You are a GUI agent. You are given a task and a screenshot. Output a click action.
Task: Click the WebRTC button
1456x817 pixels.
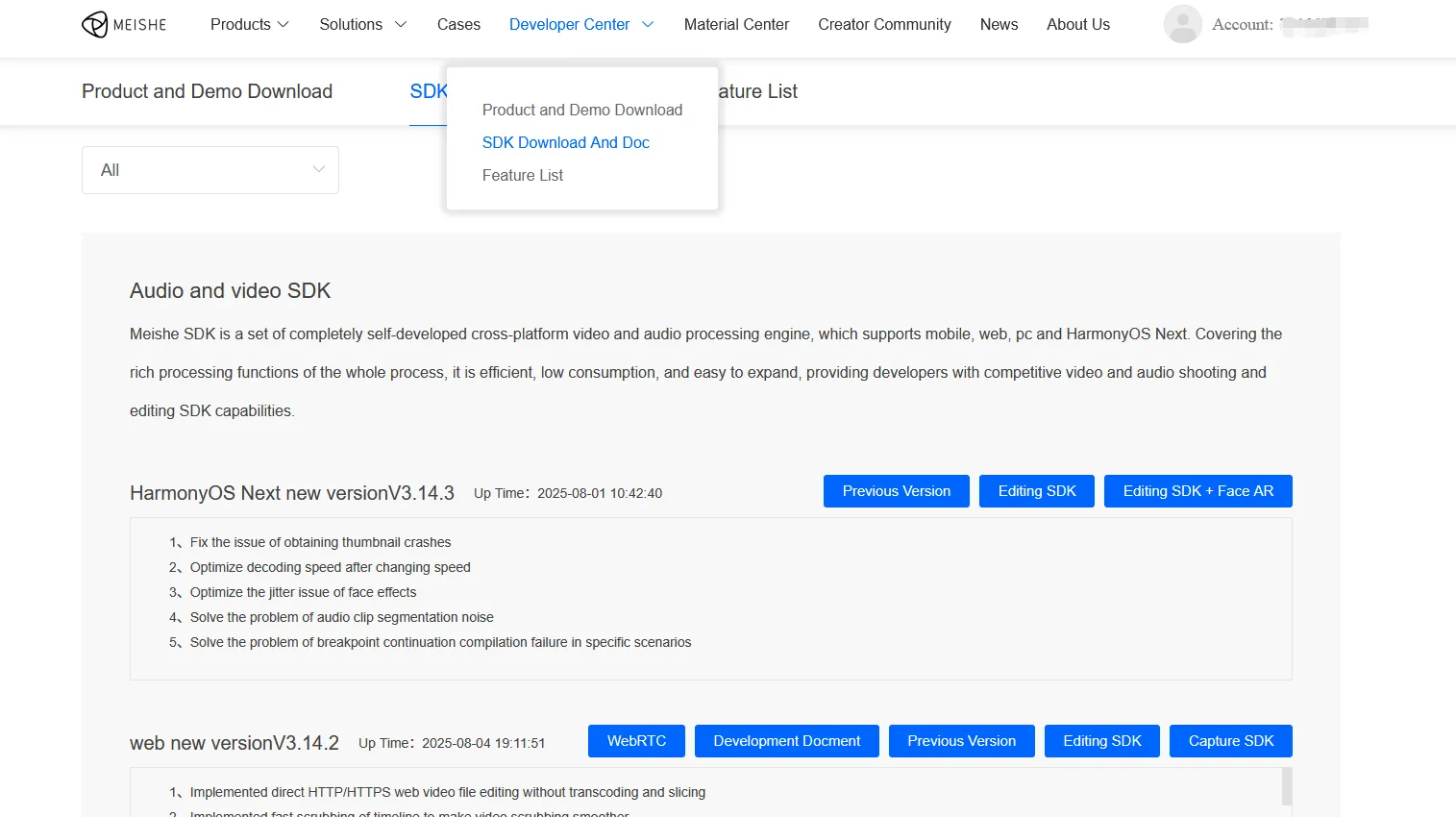tap(636, 741)
